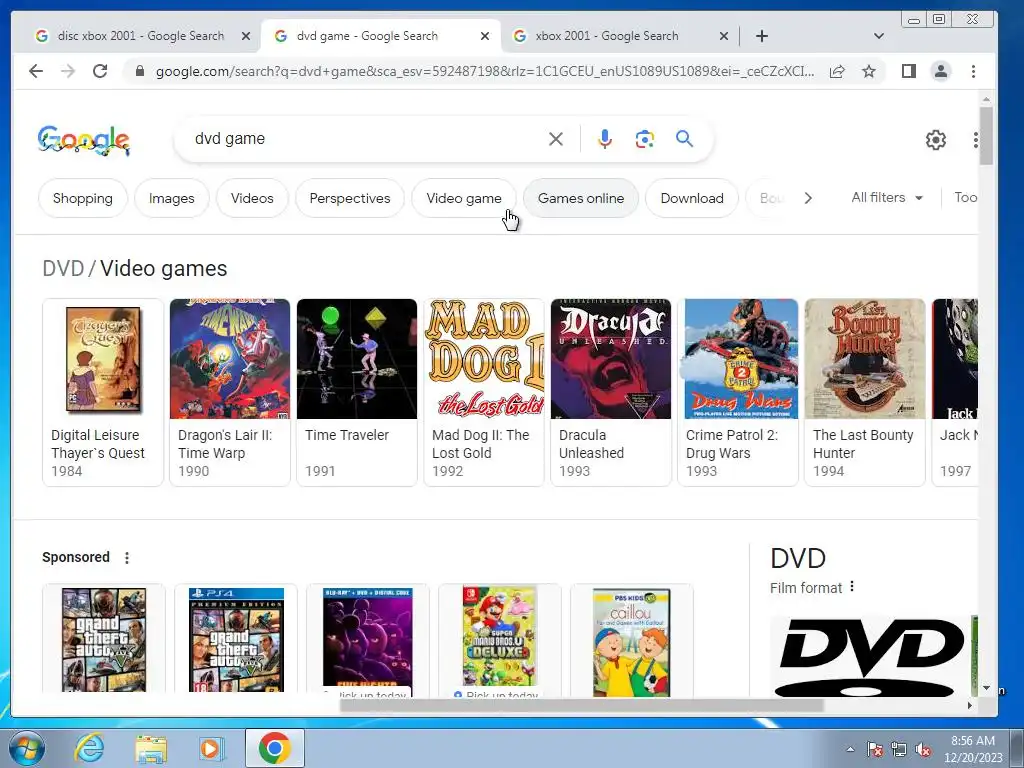Open DVD Film format more options
Viewport: 1024px width, 768px height.
coord(852,587)
